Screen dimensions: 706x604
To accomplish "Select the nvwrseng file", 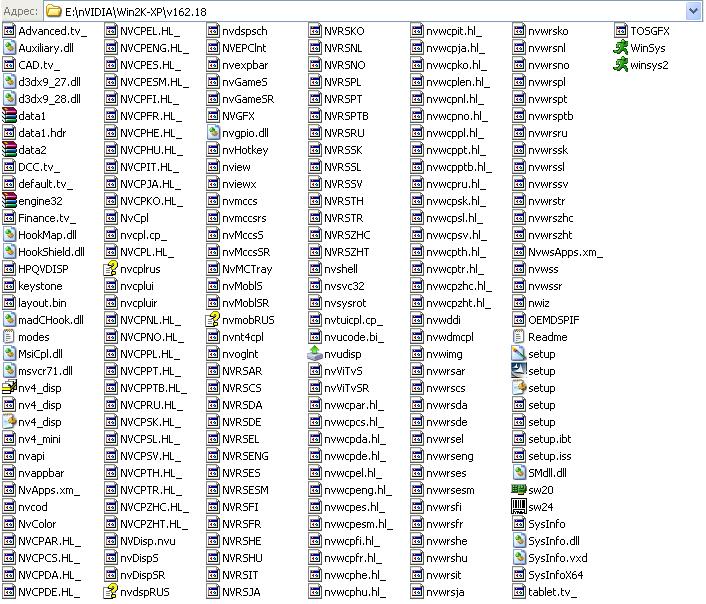I will coord(442,456).
